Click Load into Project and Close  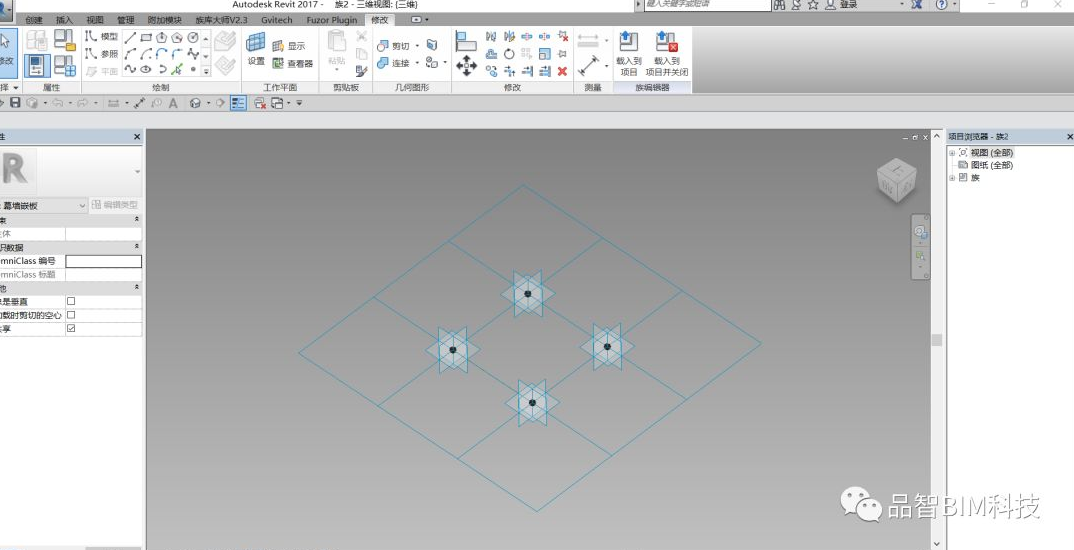666,54
